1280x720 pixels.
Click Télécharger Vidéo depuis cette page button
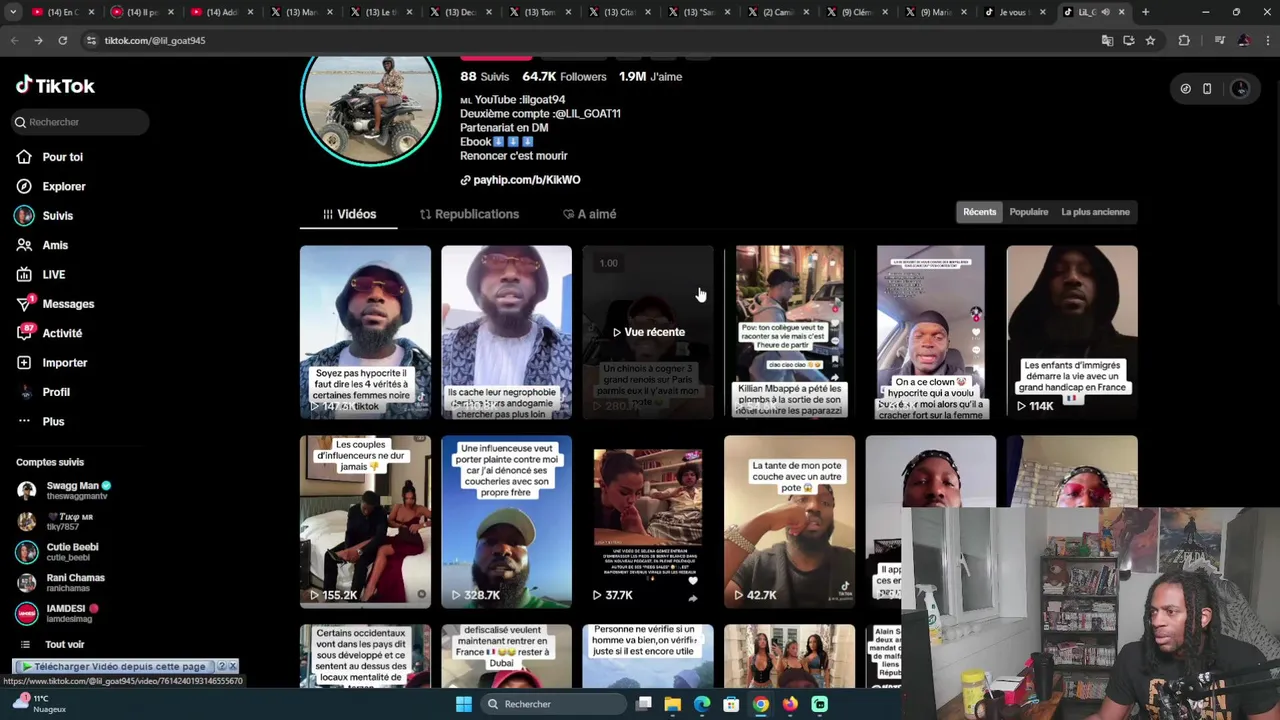pos(119,666)
